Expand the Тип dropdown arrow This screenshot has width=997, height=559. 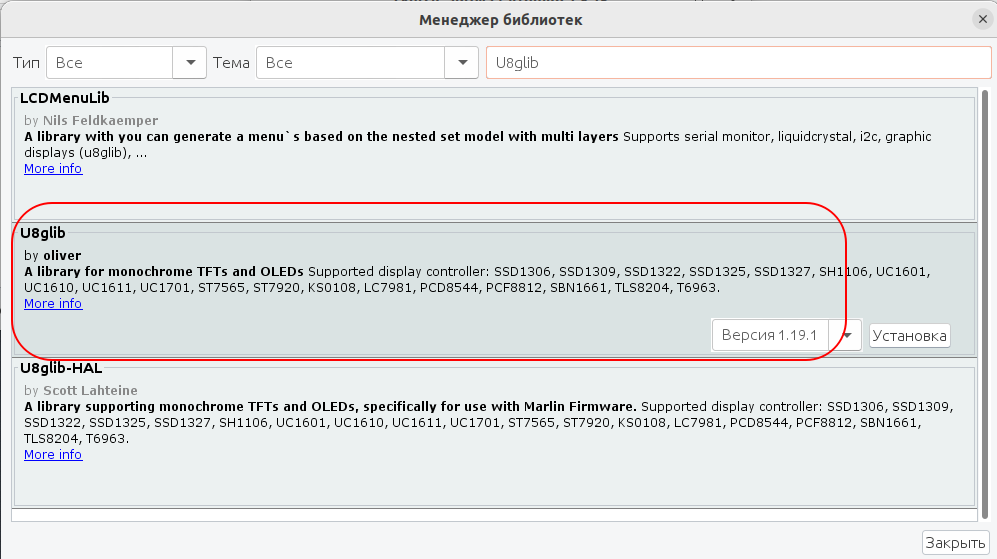coord(190,62)
